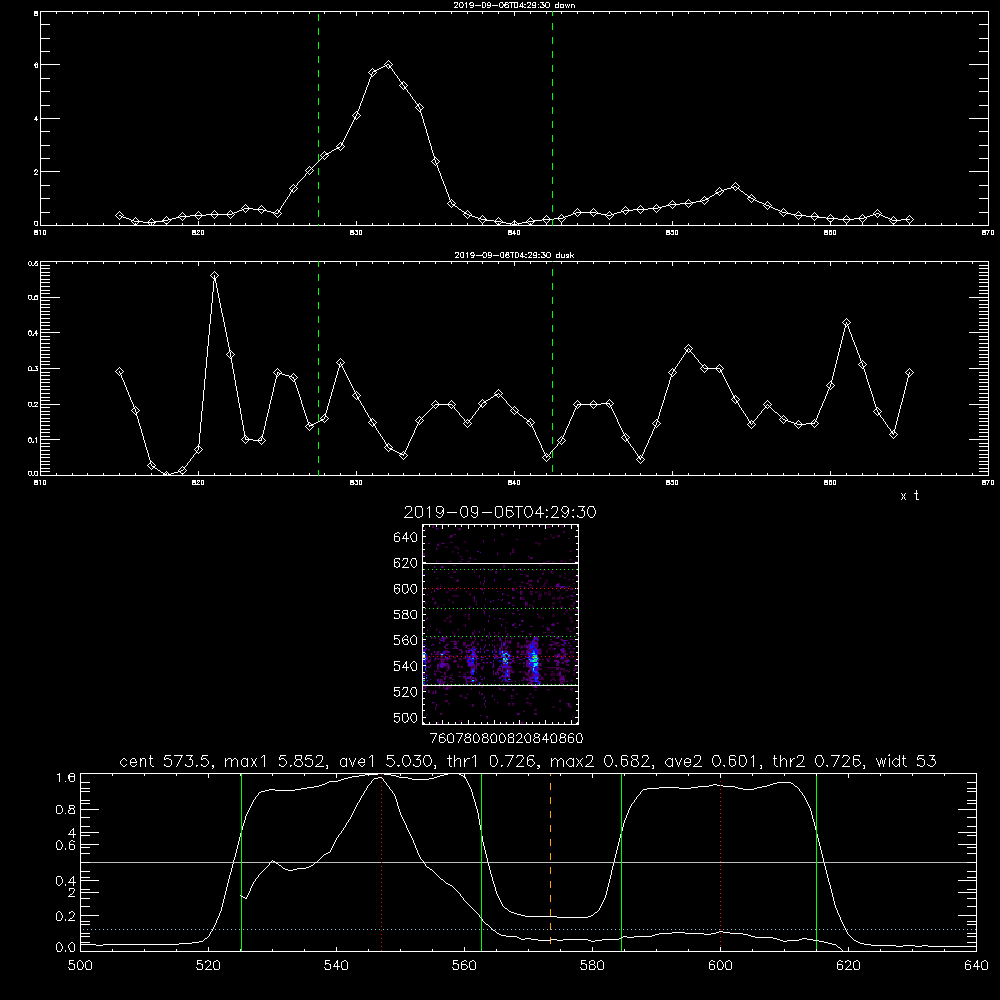Click the brightest blob in the spectrogram
1000x1000 pixels.
[x=534, y=660]
